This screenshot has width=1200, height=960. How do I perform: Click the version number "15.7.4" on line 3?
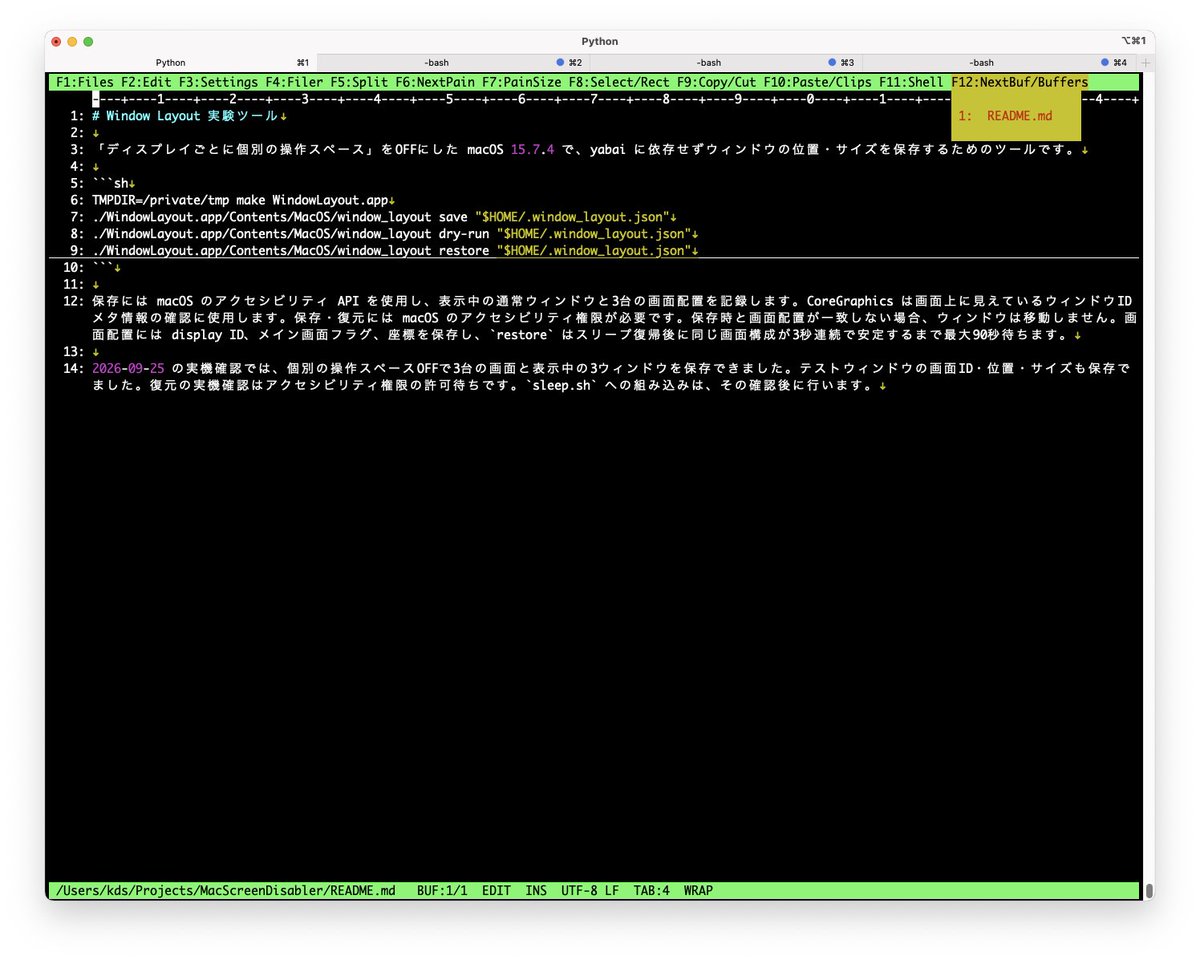point(532,150)
